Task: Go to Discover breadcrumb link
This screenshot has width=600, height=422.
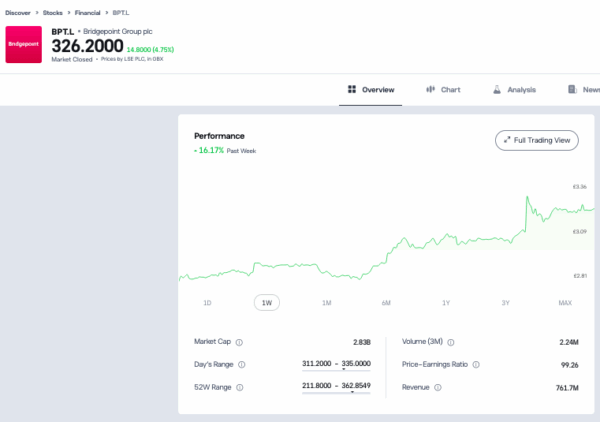Action: point(18,13)
